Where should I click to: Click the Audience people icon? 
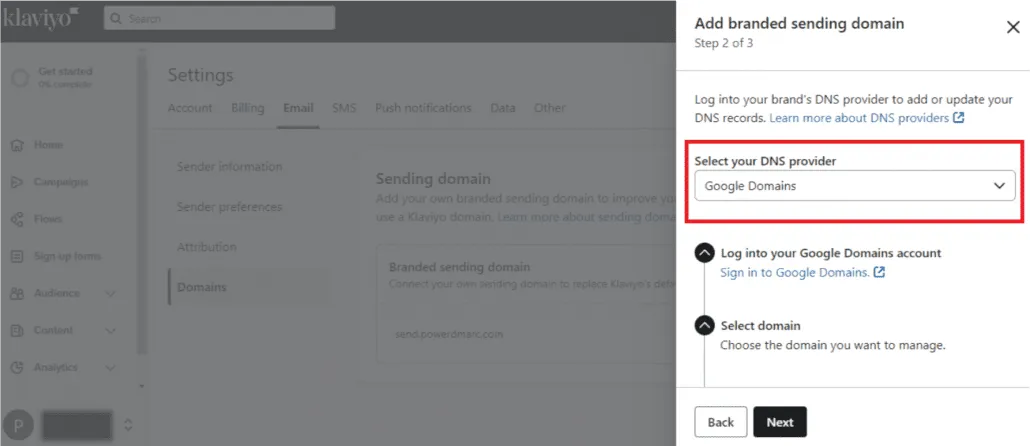tap(18, 294)
